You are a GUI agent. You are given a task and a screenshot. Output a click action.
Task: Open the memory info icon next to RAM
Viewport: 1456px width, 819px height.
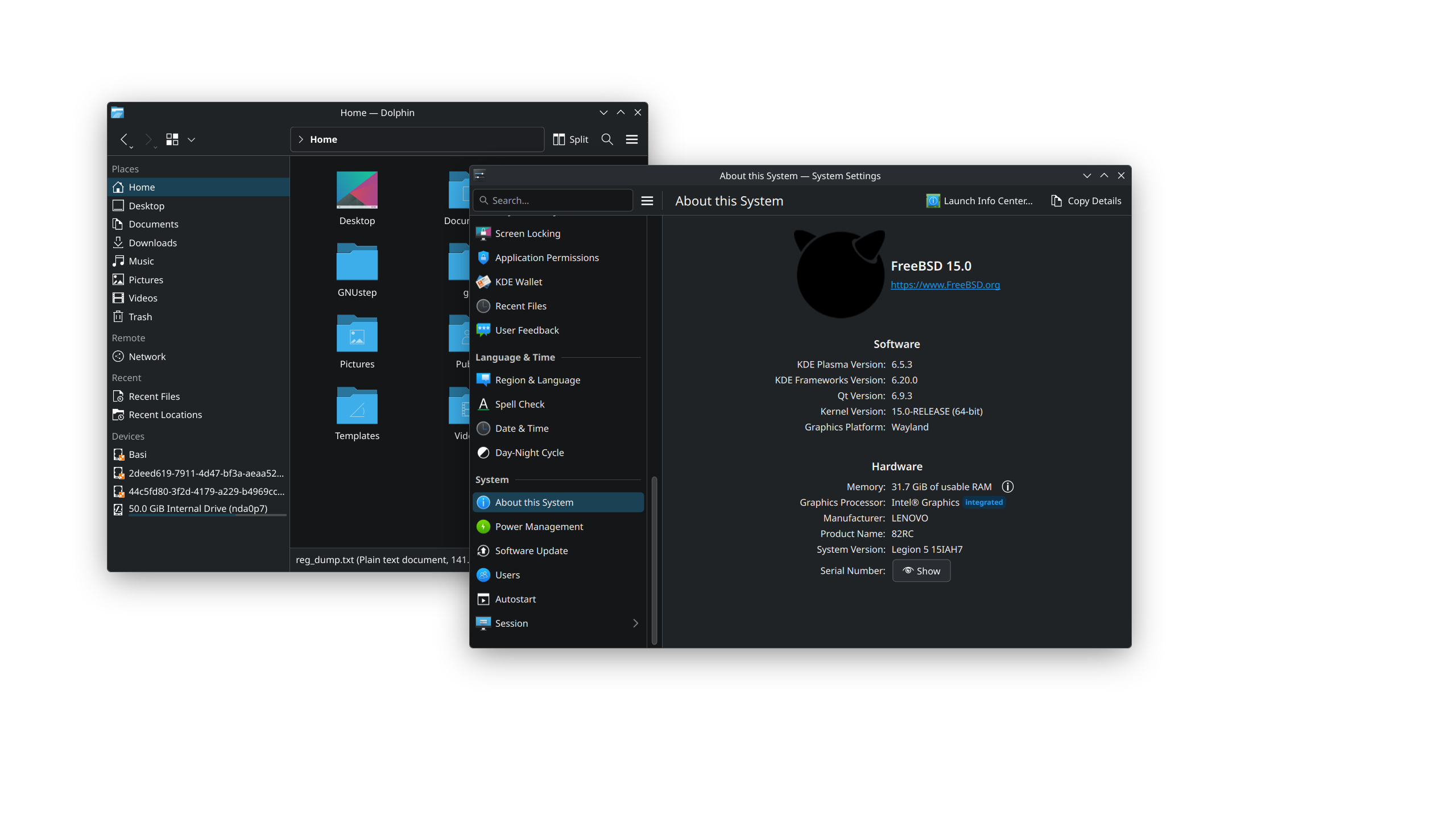click(1007, 487)
